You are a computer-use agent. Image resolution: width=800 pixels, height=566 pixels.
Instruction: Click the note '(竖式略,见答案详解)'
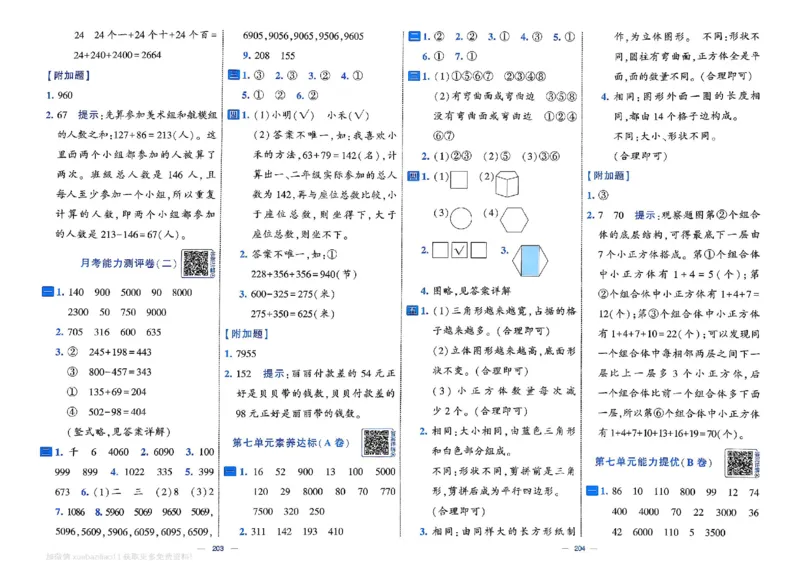118,432
